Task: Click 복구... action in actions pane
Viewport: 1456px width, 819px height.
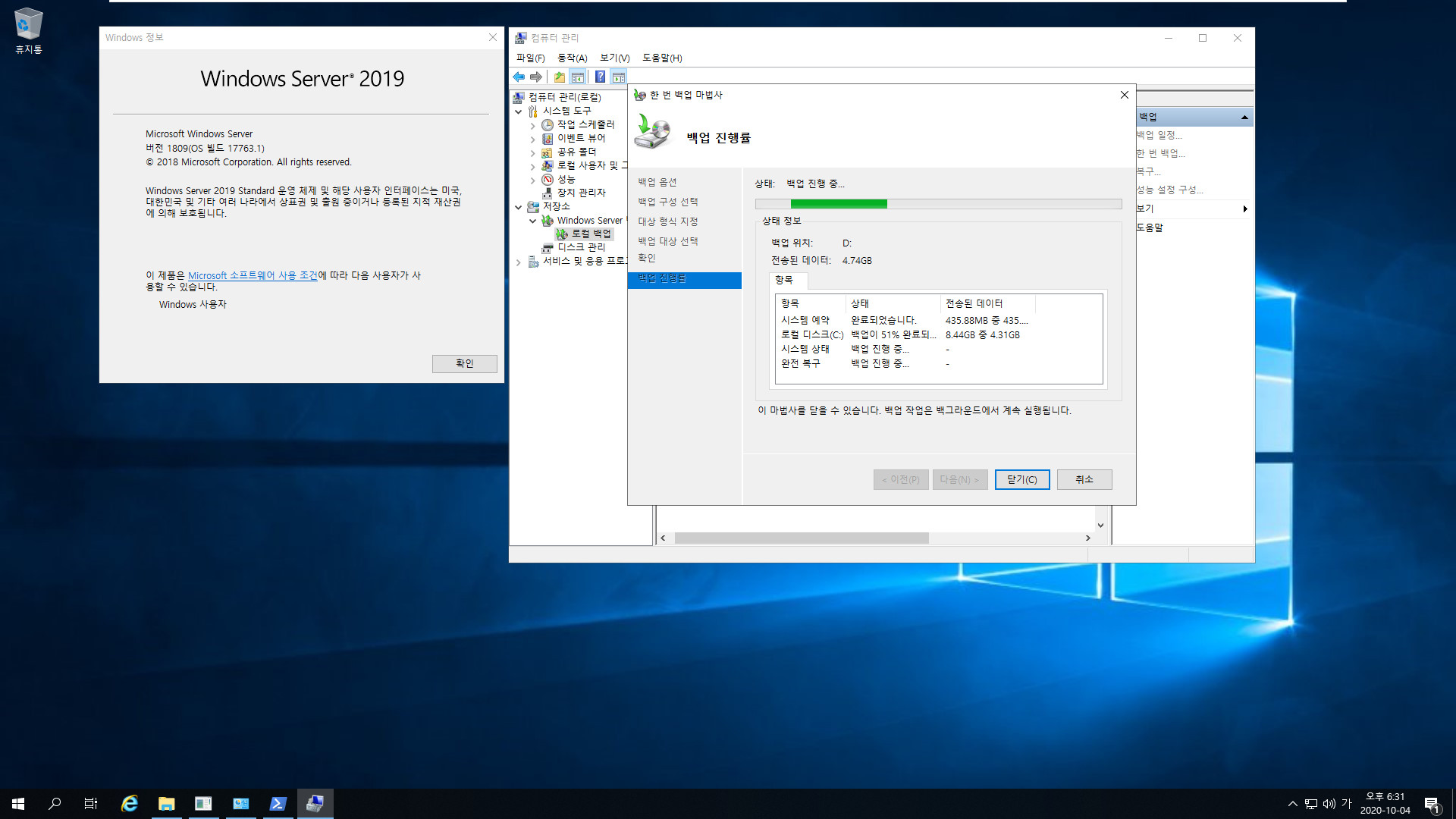Action: [x=1149, y=171]
